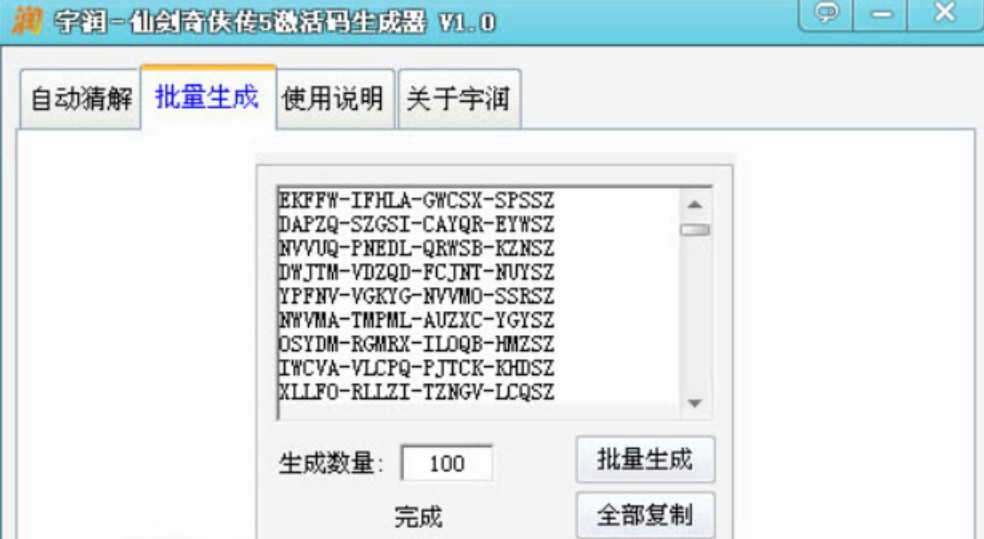Click the scrollbar thumb in the code list

click(695, 230)
